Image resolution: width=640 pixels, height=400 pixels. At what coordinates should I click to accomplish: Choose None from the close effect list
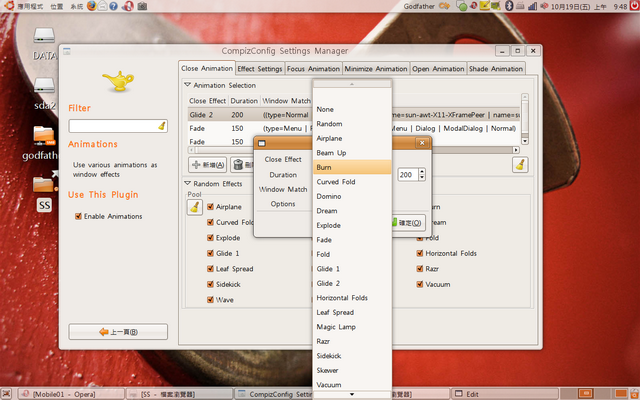click(x=352, y=109)
